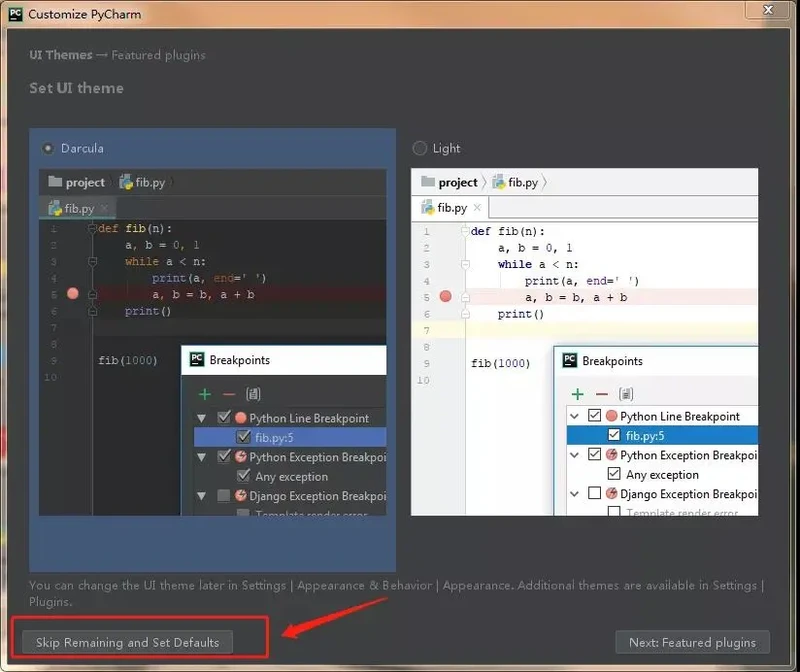This screenshot has height=672, width=800.
Task: Click Python Exception Breakpoint icon in Darcula tree
Action: point(241,457)
